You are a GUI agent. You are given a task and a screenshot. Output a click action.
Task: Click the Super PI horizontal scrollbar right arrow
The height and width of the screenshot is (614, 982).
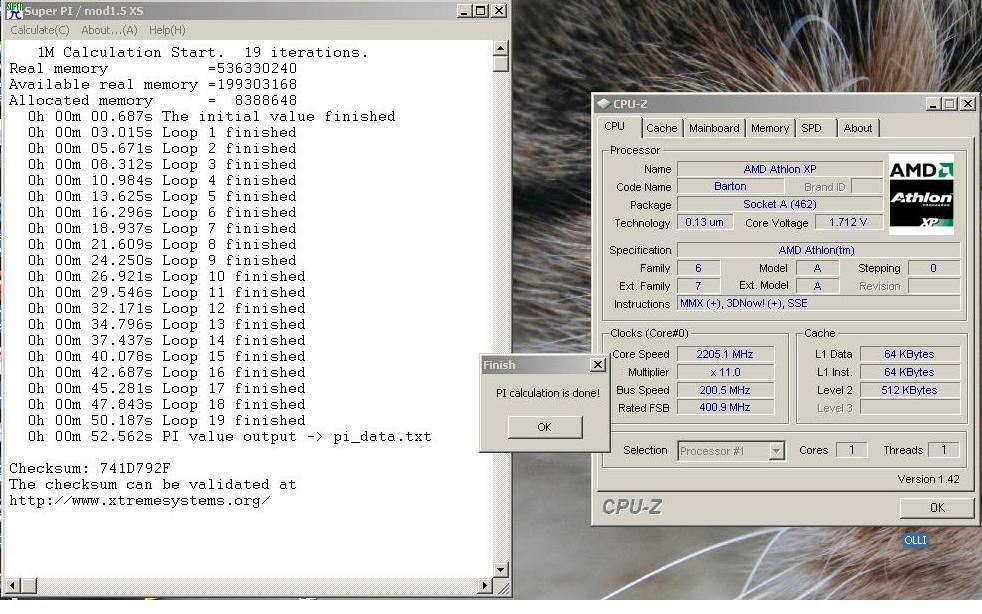(485, 585)
